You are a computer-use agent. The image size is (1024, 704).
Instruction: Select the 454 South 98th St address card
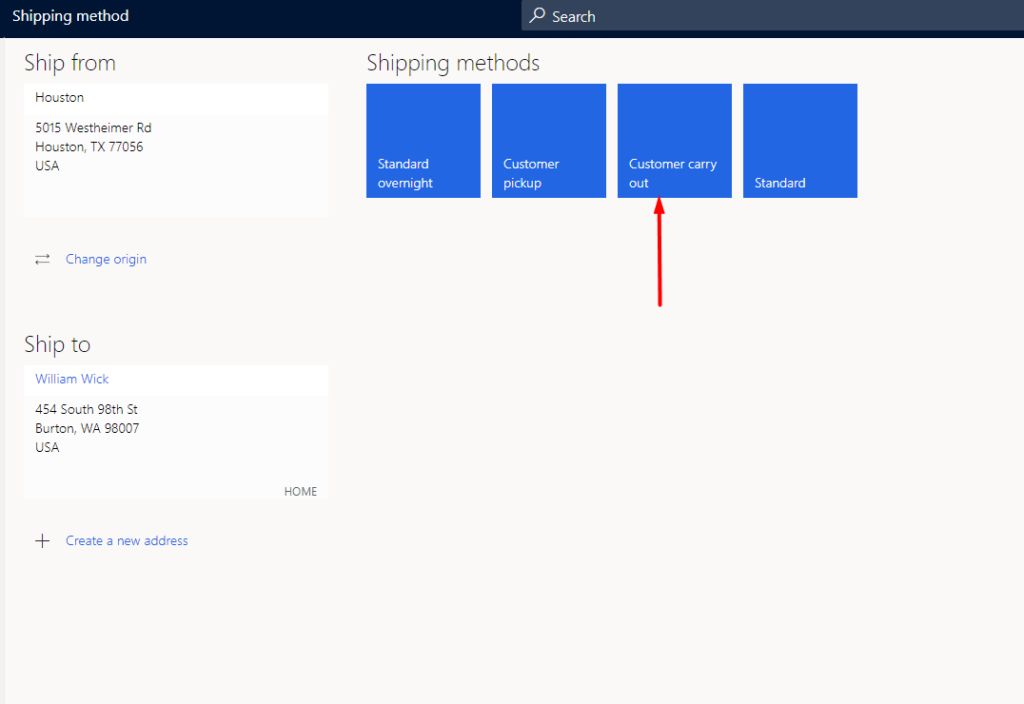[x=176, y=432]
